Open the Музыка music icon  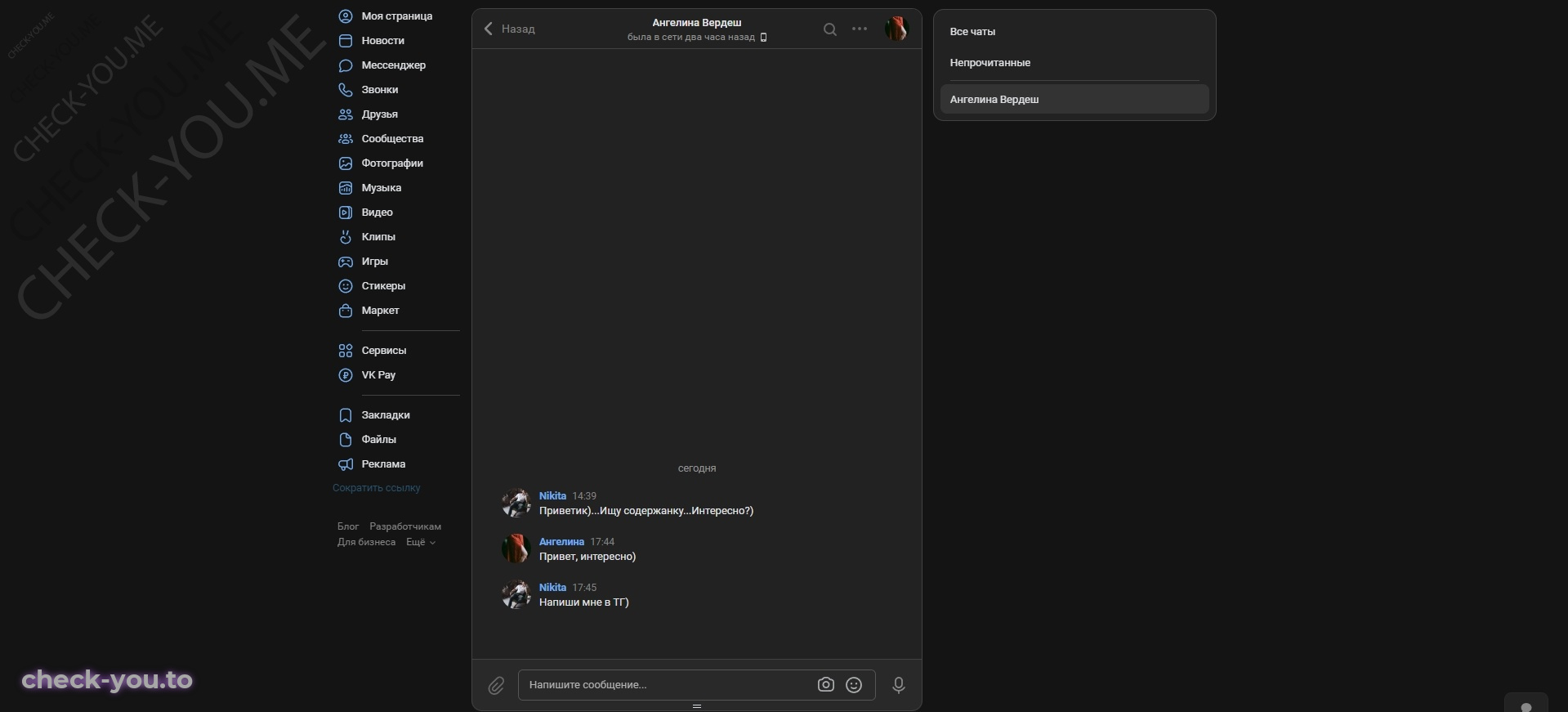click(x=346, y=188)
